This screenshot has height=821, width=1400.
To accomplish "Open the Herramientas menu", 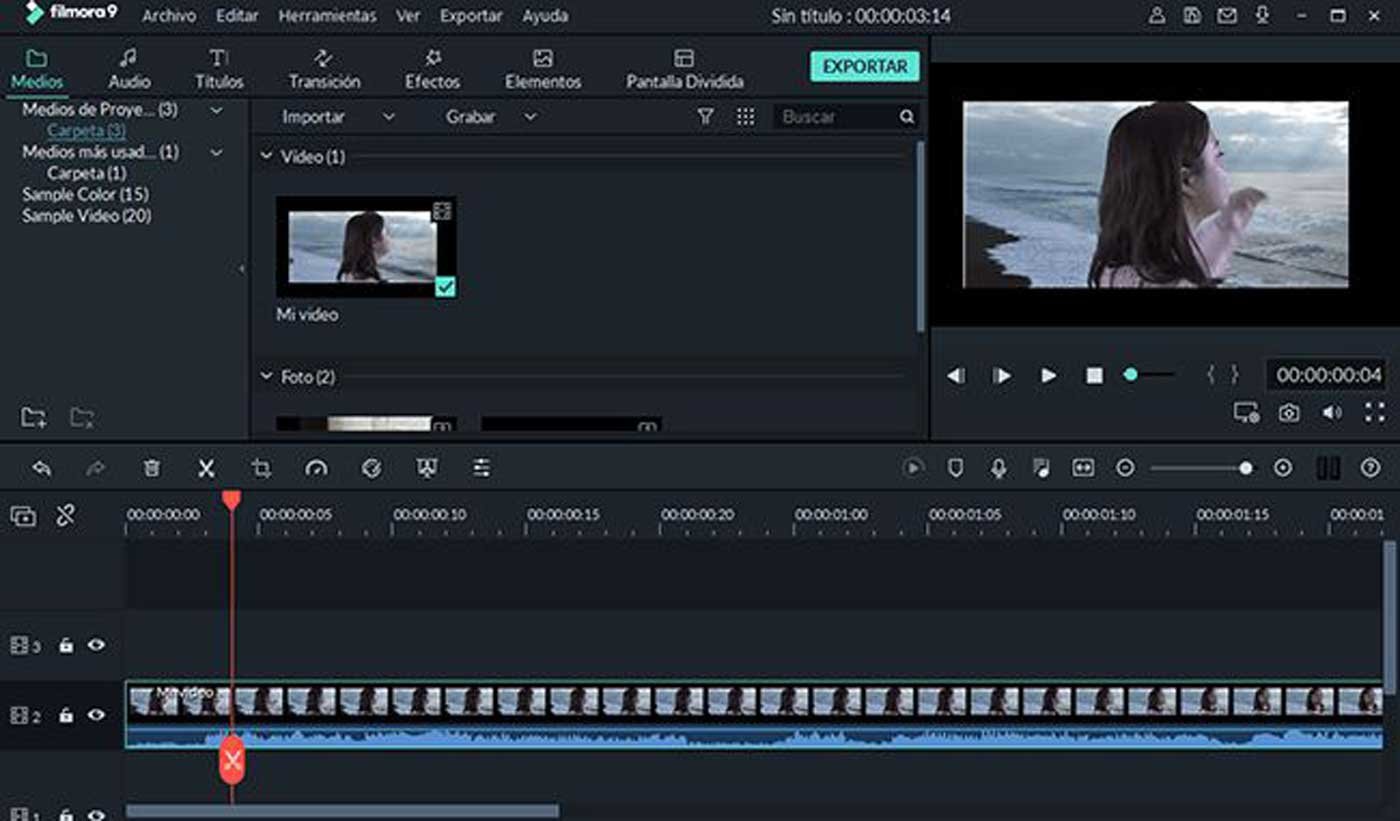I will click(327, 16).
